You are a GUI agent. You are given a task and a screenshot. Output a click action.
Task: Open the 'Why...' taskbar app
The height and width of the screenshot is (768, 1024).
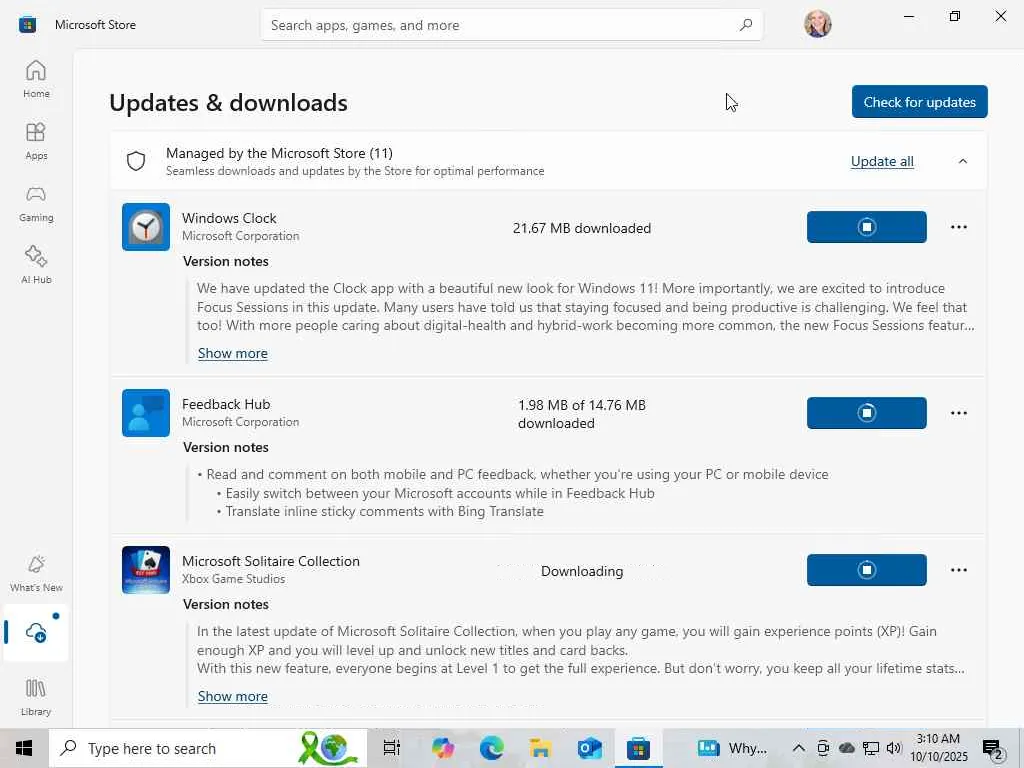coord(731,748)
